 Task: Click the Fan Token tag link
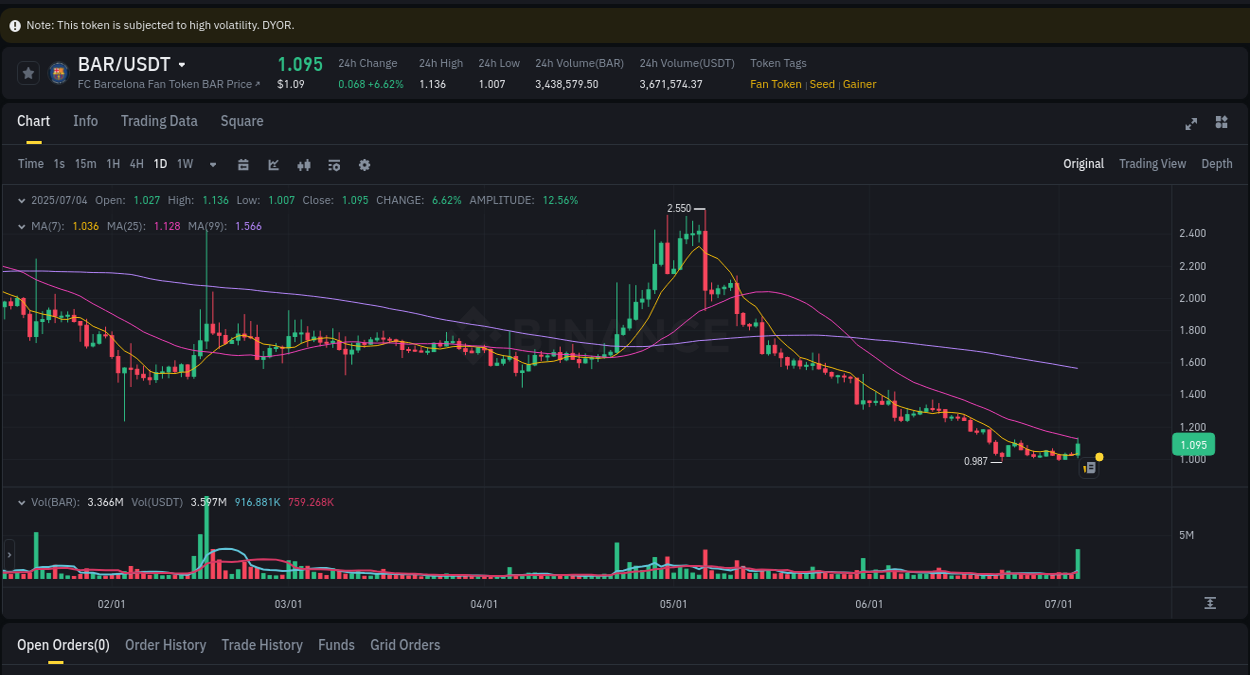pyautogui.click(x=776, y=84)
